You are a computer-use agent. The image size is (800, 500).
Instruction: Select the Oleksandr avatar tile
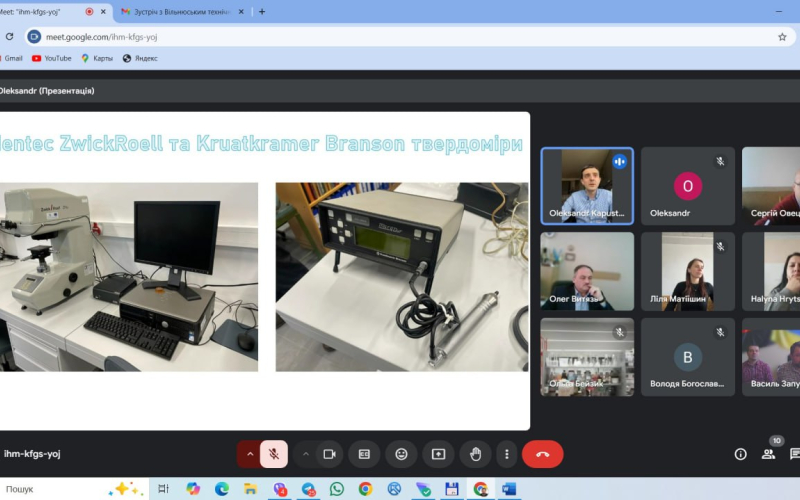[688, 186]
